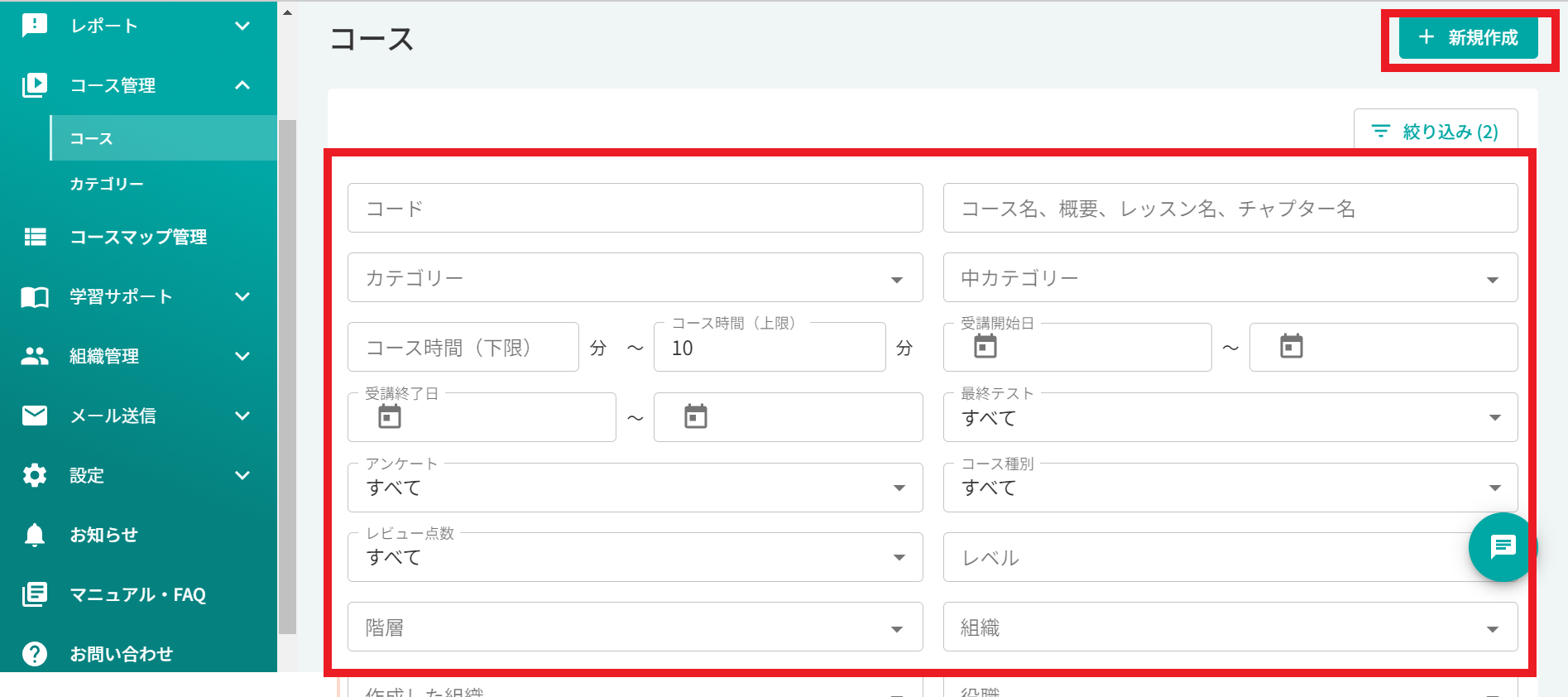The width and height of the screenshot is (1568, 697).
Task: Open calendar for 受講終了日 start date
Action: pyautogui.click(x=390, y=416)
